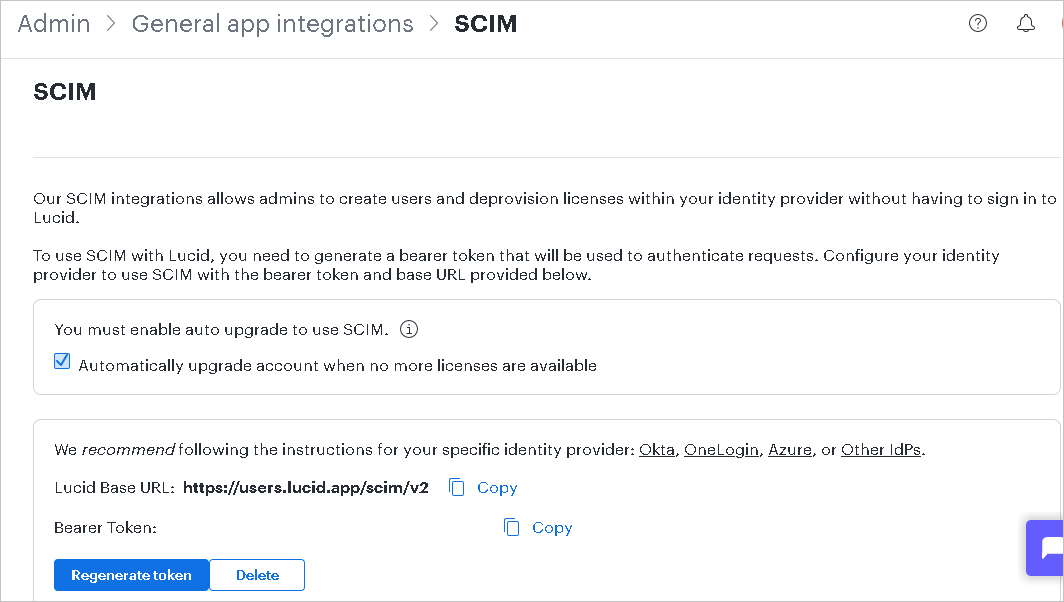Image resolution: width=1064 pixels, height=602 pixels.
Task: Open the Azure instructions link
Action: tap(790, 450)
